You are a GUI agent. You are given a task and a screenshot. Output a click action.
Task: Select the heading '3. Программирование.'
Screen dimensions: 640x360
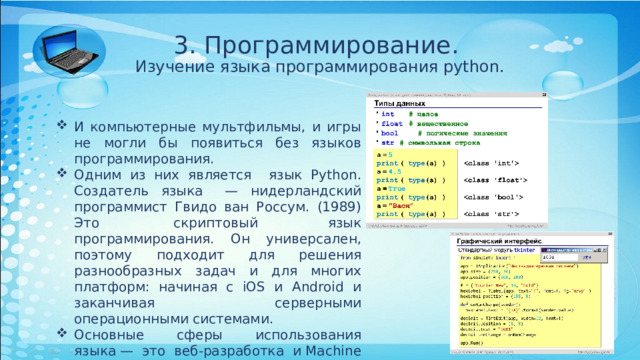[316, 45]
